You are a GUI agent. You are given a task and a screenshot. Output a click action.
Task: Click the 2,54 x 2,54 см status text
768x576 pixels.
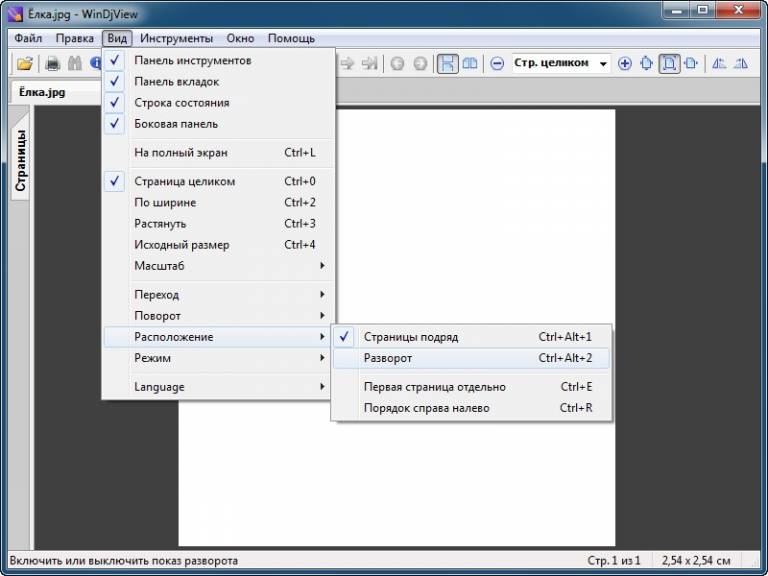696,560
